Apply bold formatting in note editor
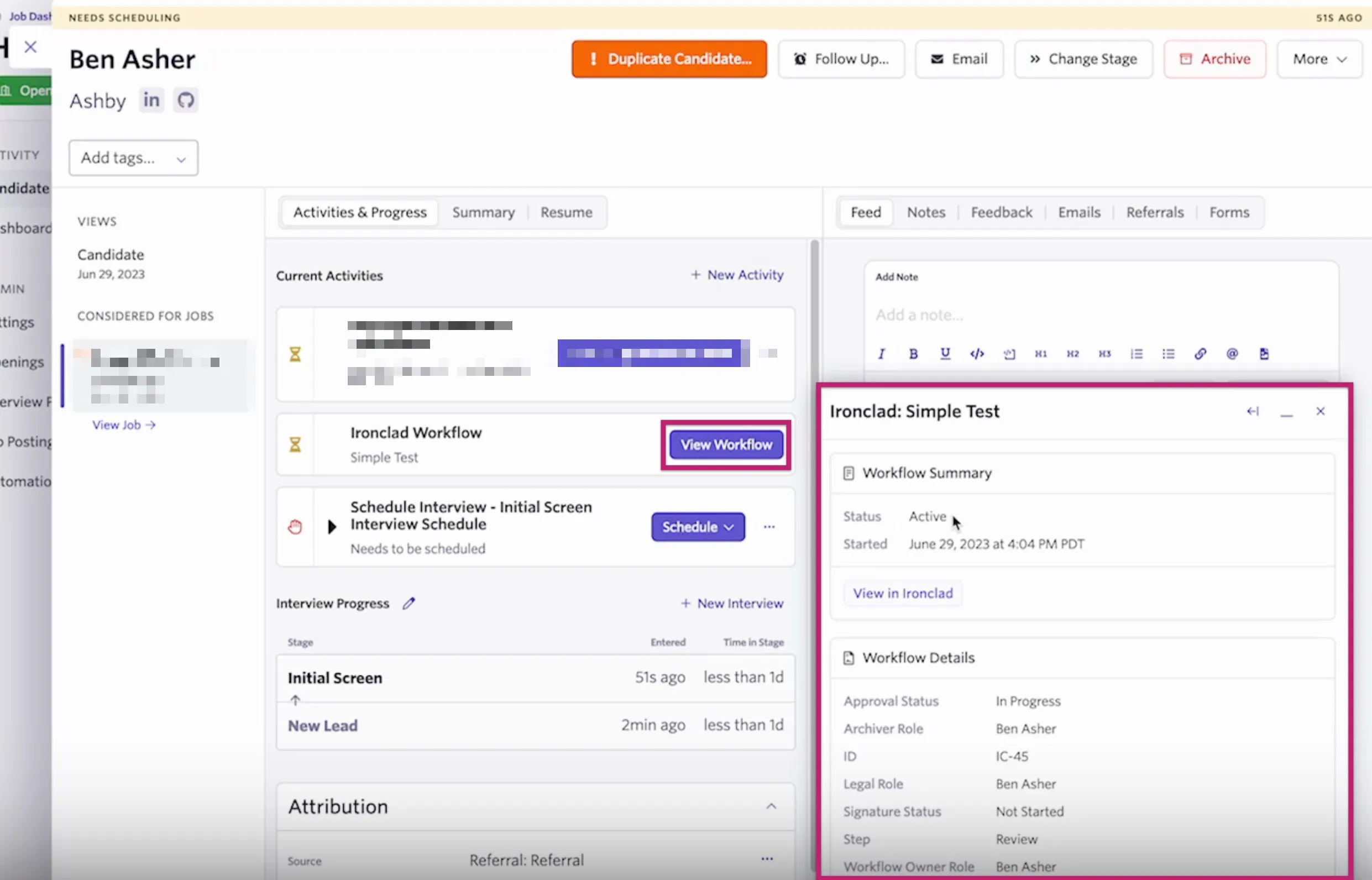Screen dimensions: 1372x880 (913, 354)
